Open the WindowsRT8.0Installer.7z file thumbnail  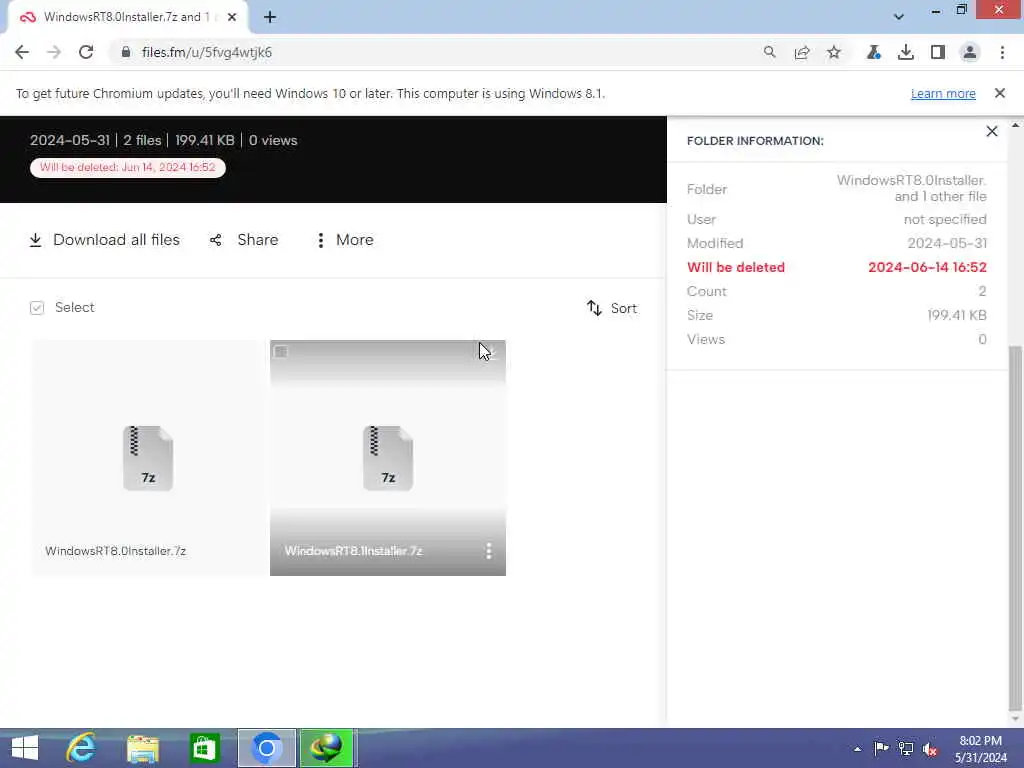pos(148,458)
